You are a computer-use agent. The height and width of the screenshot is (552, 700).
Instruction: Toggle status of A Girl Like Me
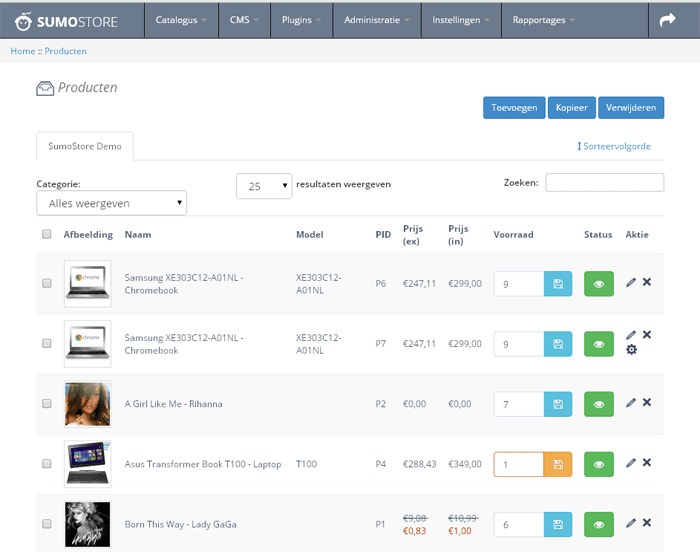pyautogui.click(x=598, y=404)
